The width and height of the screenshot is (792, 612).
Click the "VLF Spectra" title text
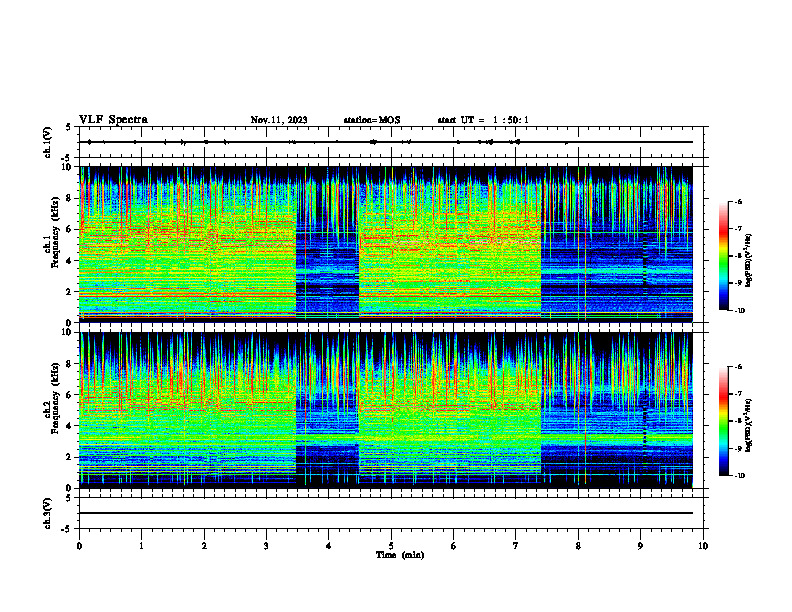tap(113, 120)
